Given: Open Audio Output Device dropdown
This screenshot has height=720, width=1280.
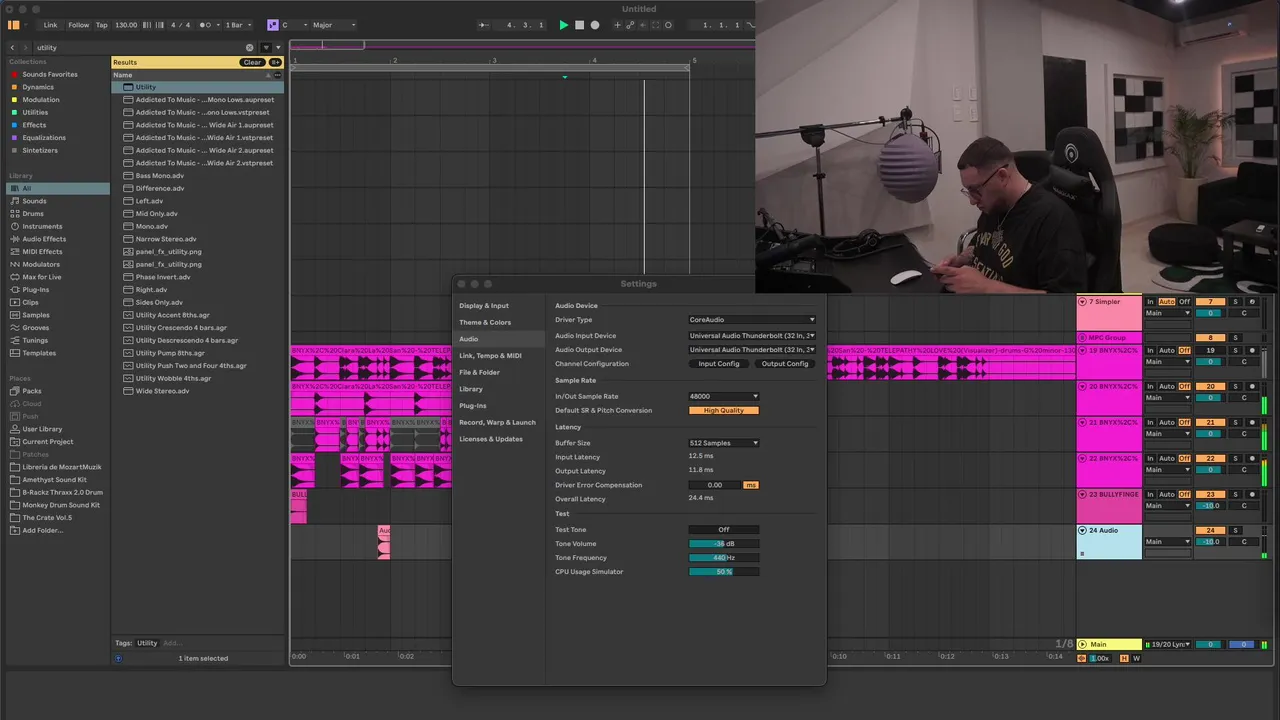Looking at the screenshot, I should [x=752, y=350].
